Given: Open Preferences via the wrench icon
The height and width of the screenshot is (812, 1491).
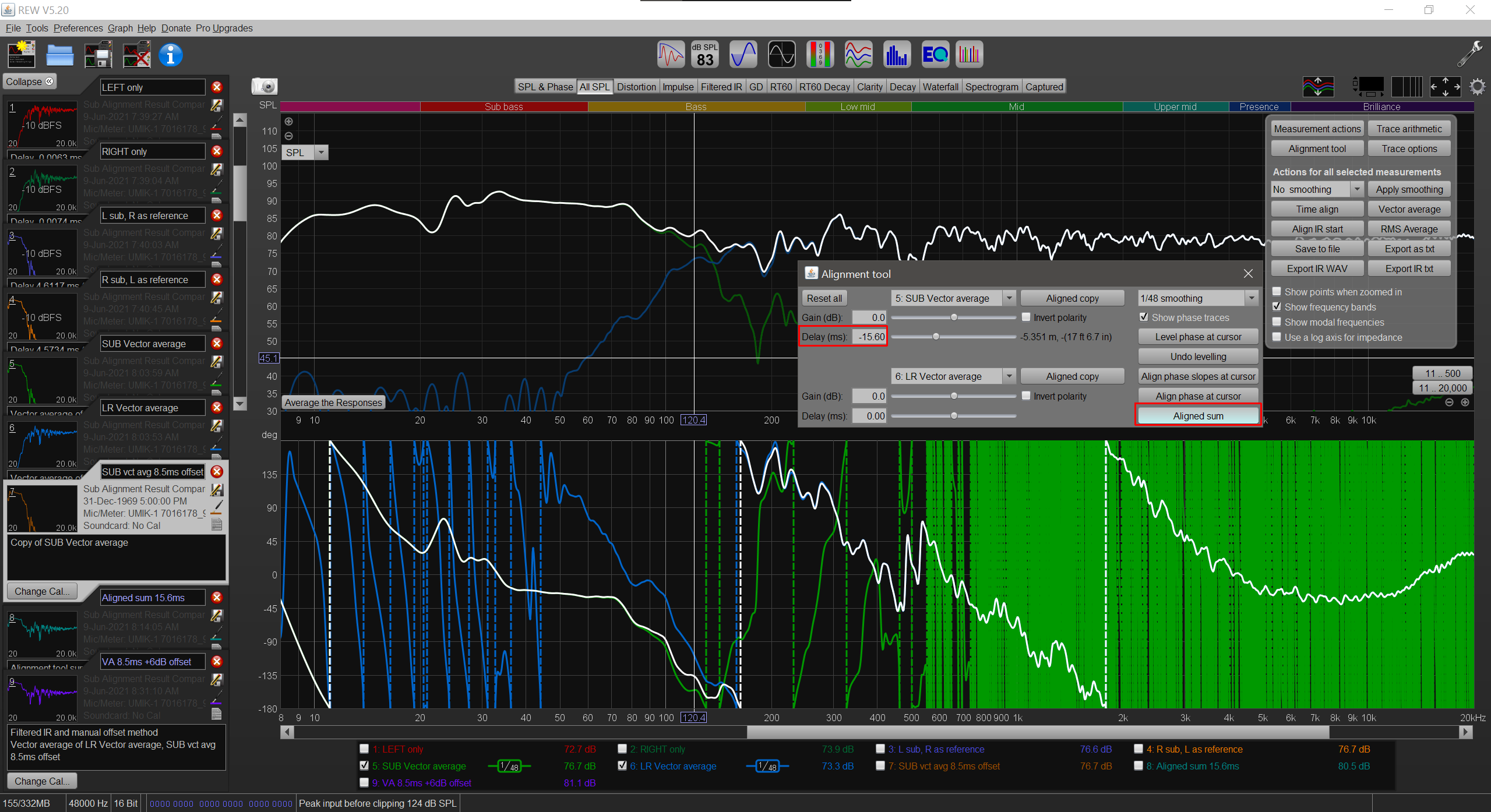Looking at the screenshot, I should point(1469,55).
